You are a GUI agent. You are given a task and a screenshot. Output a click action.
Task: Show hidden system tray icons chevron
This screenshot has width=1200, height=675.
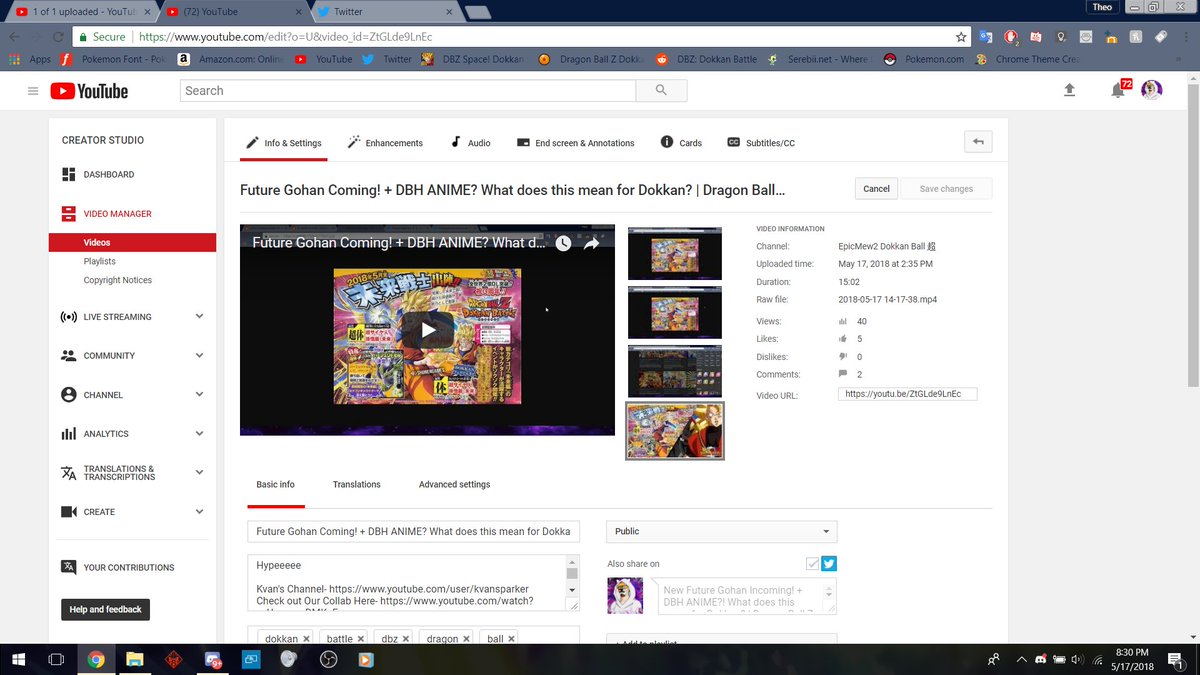[1021, 660]
